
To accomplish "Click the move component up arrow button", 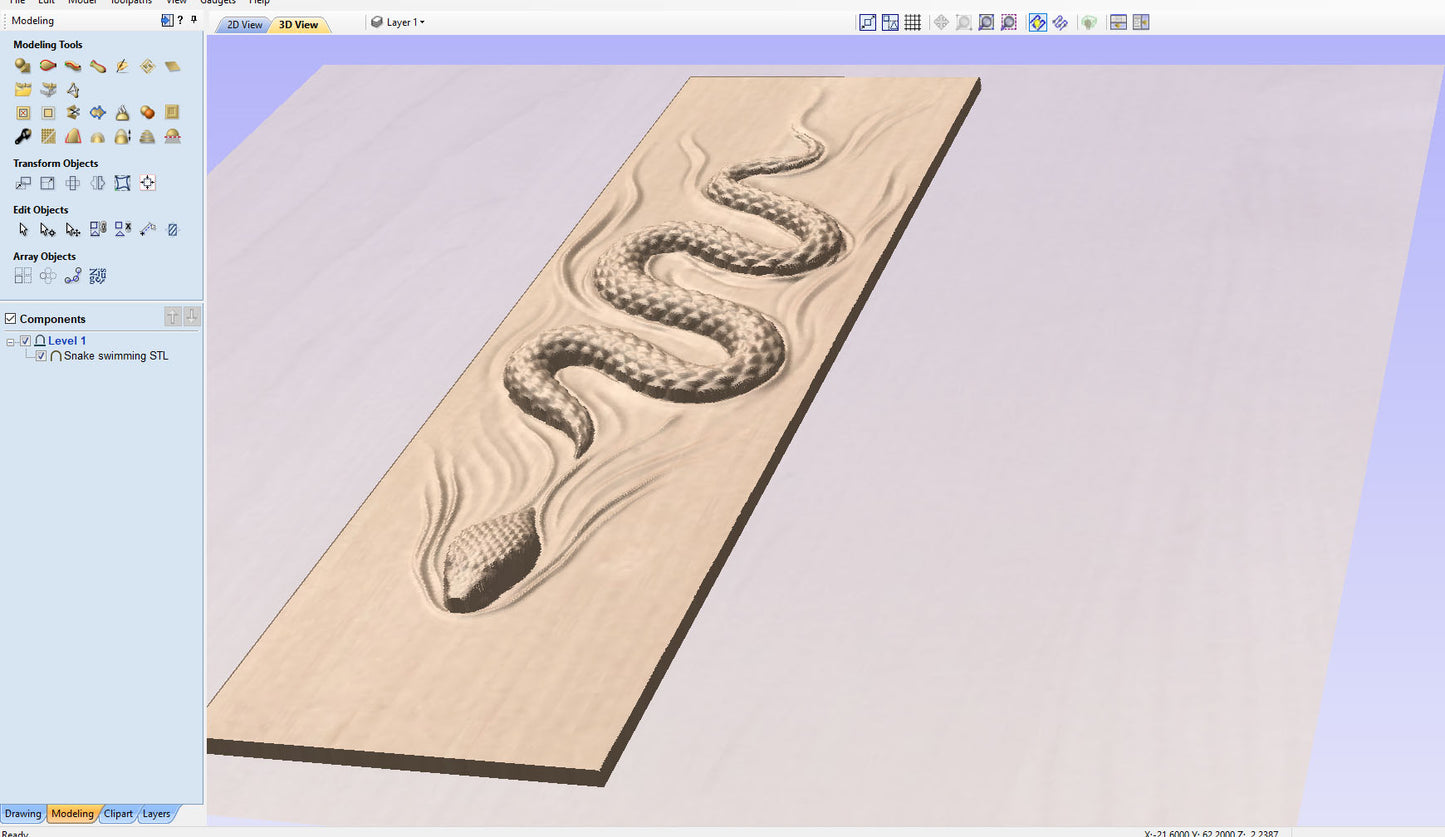I will pos(173,317).
